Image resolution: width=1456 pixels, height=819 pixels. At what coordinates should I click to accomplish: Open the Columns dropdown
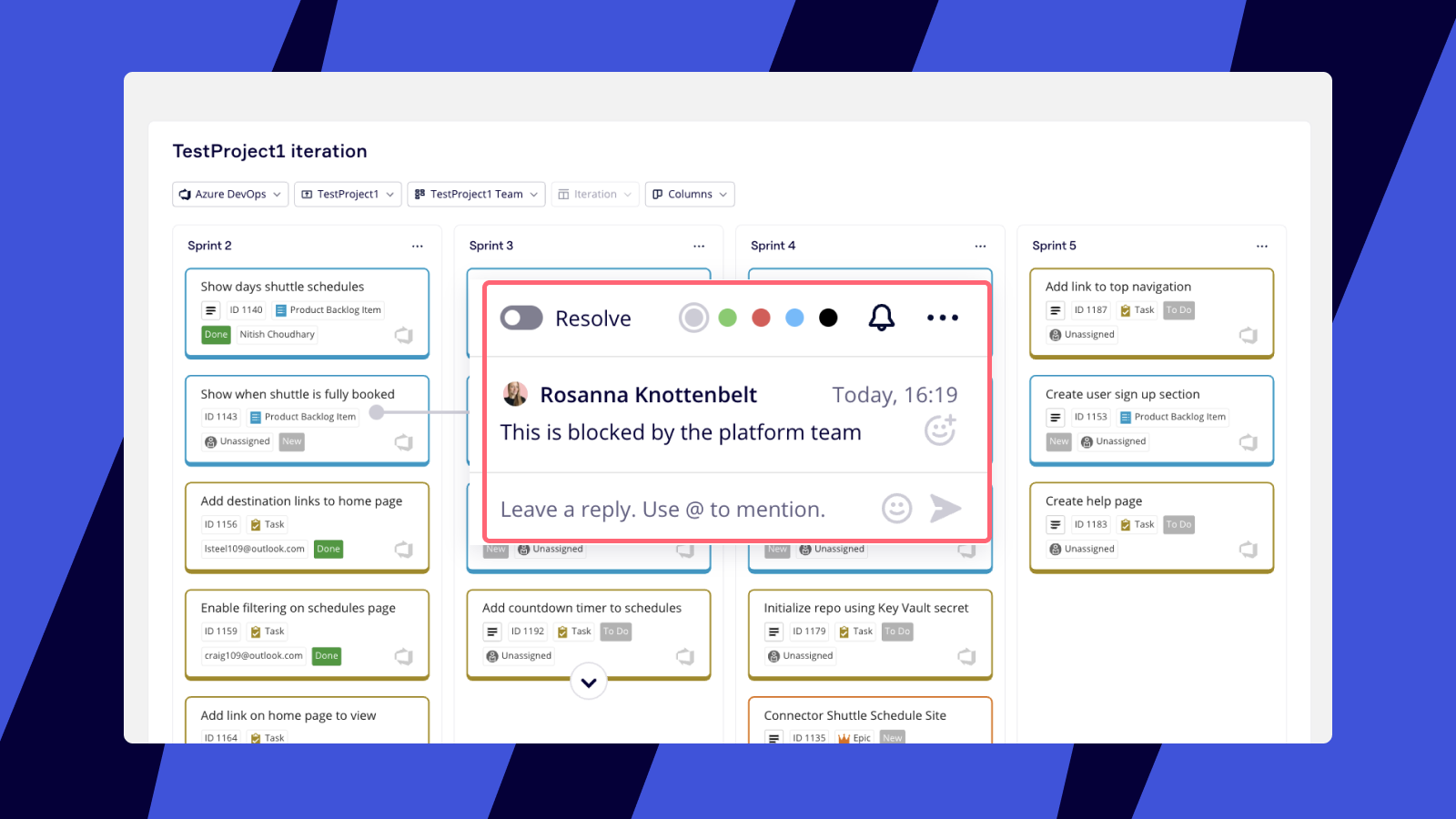click(x=689, y=194)
